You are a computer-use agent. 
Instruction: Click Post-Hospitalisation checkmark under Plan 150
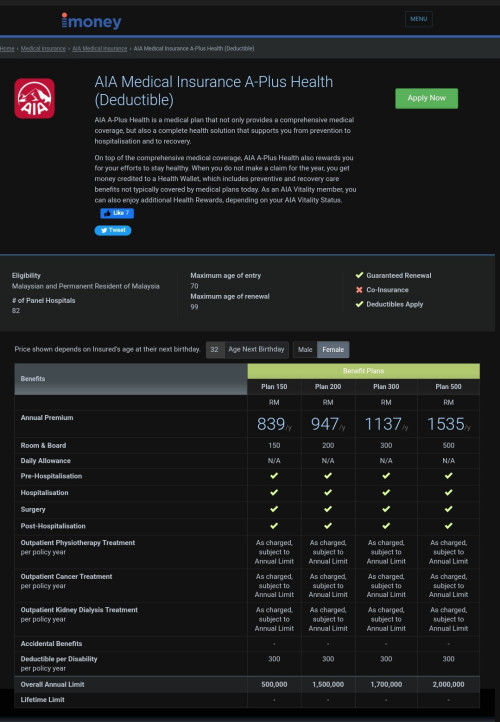[x=274, y=525]
